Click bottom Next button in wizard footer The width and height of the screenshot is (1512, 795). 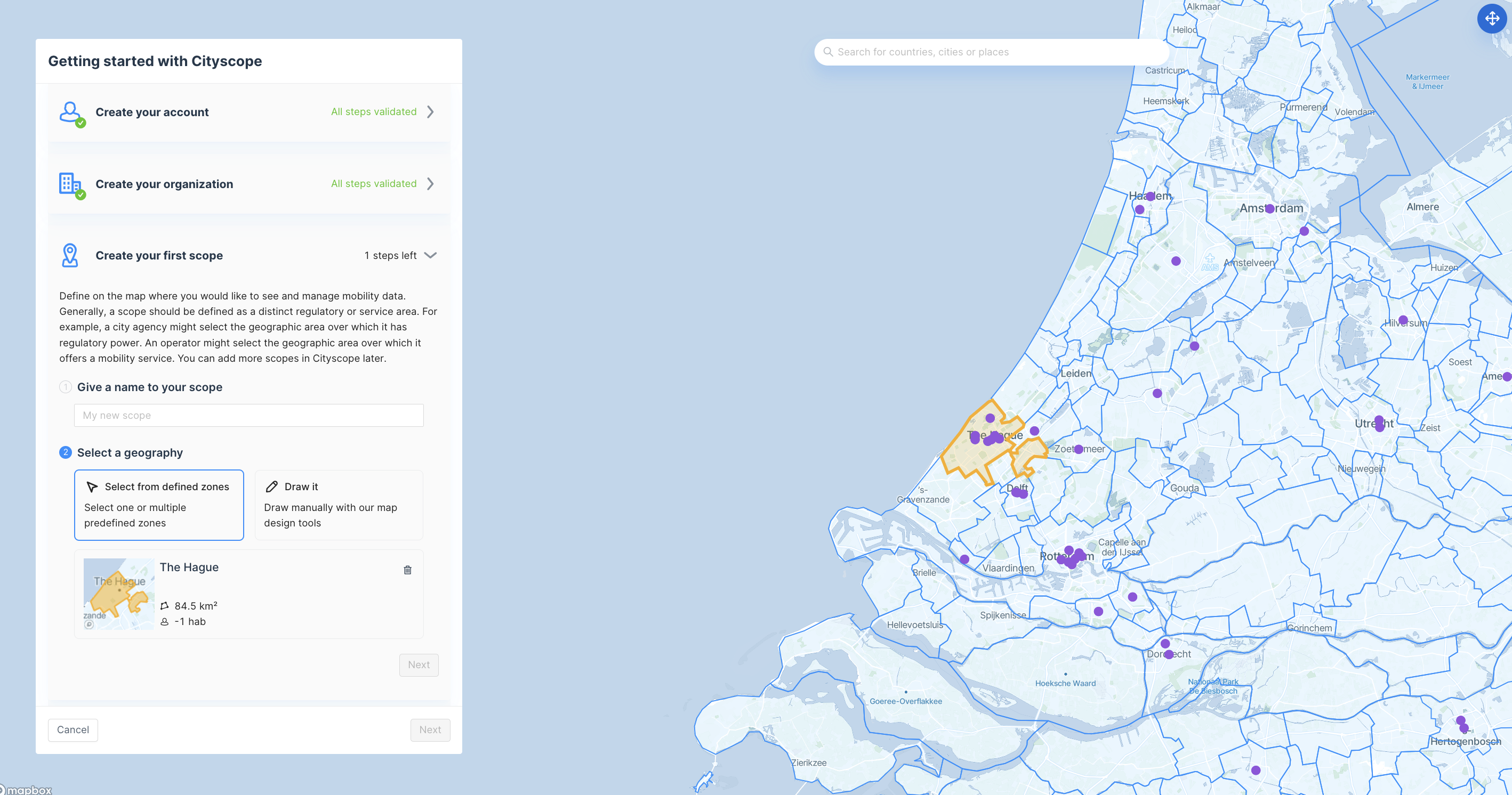430,729
